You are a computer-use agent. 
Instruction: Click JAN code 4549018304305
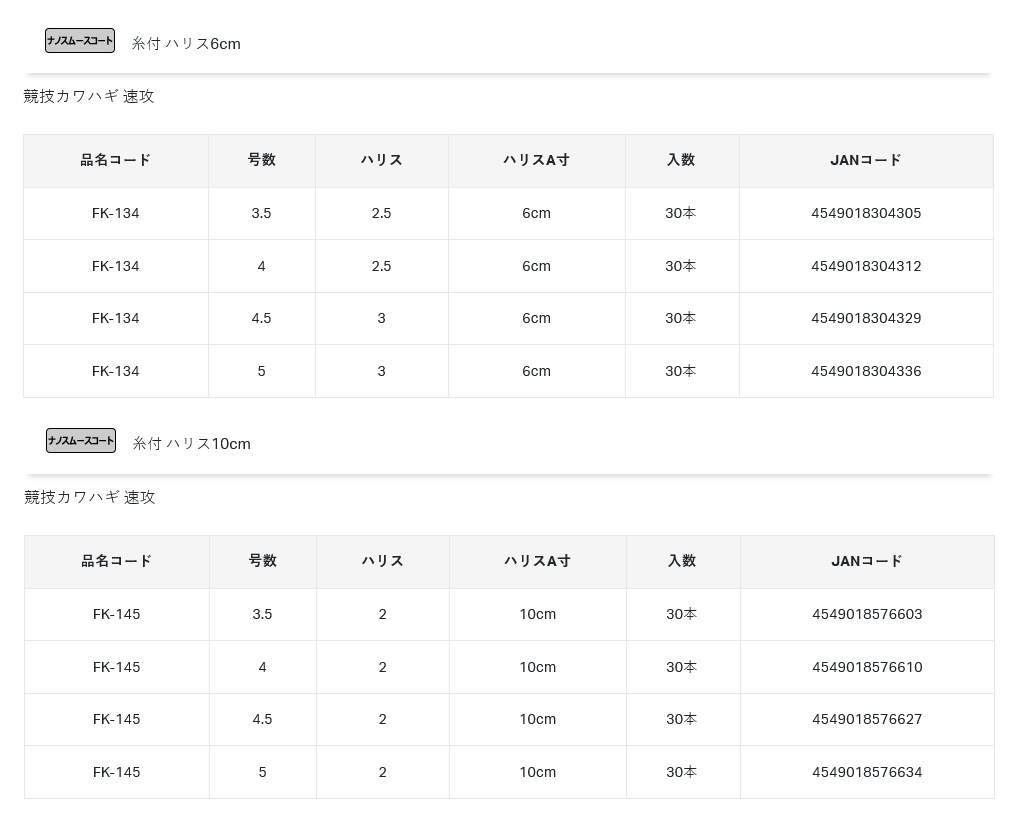(x=866, y=213)
